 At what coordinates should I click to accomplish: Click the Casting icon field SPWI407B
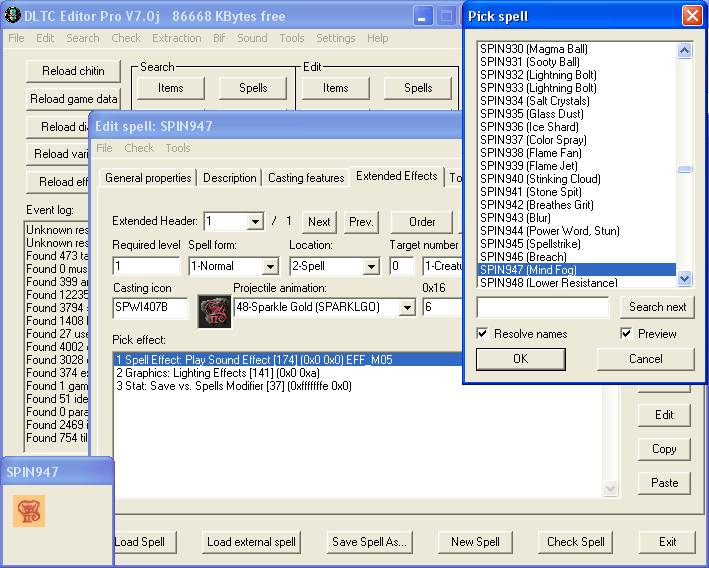click(x=150, y=308)
